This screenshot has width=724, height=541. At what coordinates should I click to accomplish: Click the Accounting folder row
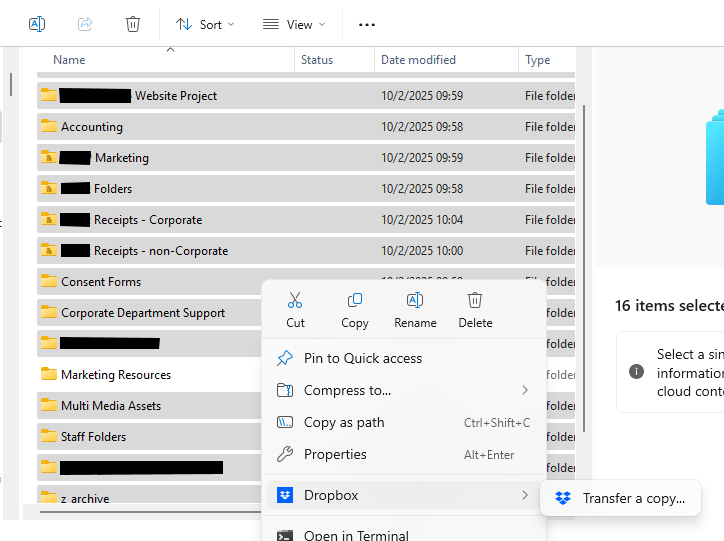pyautogui.click(x=92, y=127)
